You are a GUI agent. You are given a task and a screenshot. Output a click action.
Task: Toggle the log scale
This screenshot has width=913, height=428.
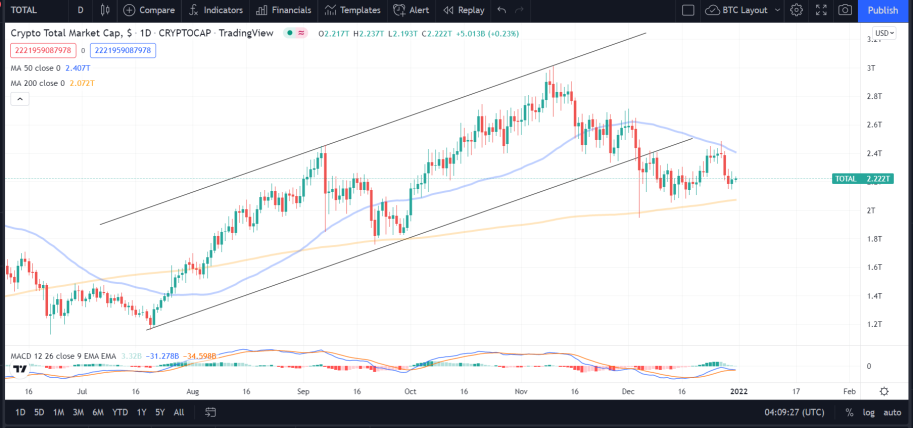pyautogui.click(x=869, y=412)
